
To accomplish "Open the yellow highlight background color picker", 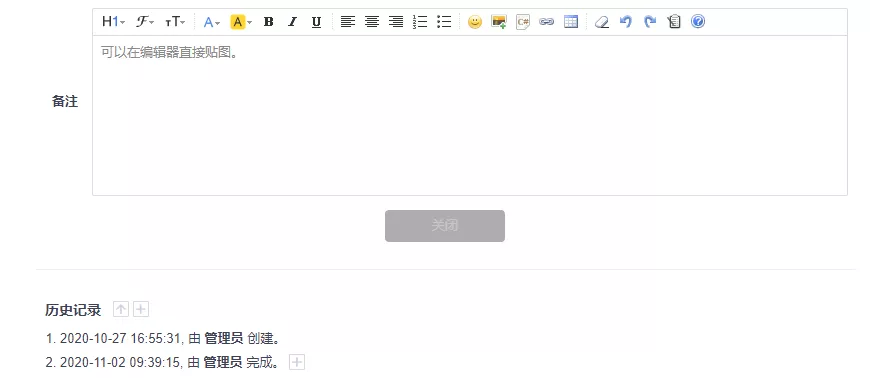I will click(241, 22).
